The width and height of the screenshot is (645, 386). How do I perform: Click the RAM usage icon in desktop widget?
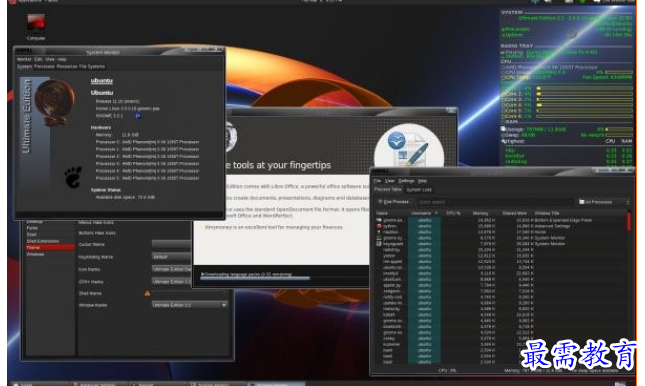pos(503,129)
